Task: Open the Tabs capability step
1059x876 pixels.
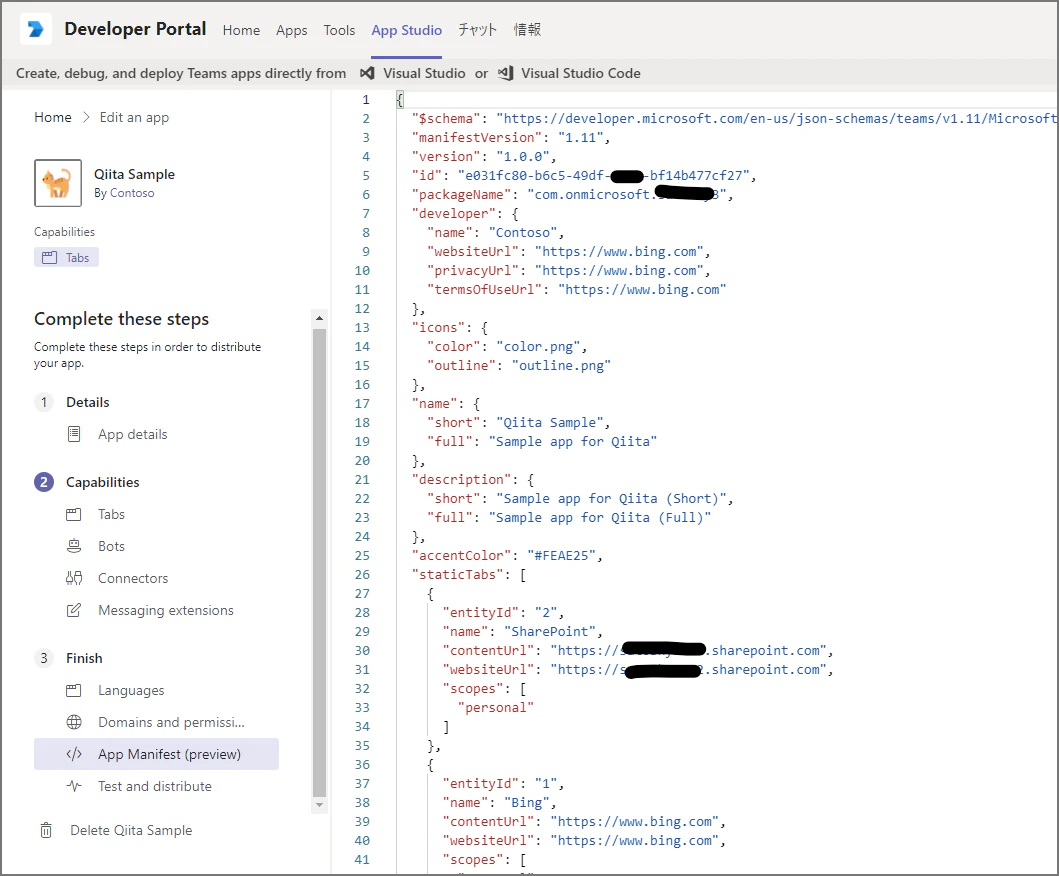Action: point(111,515)
